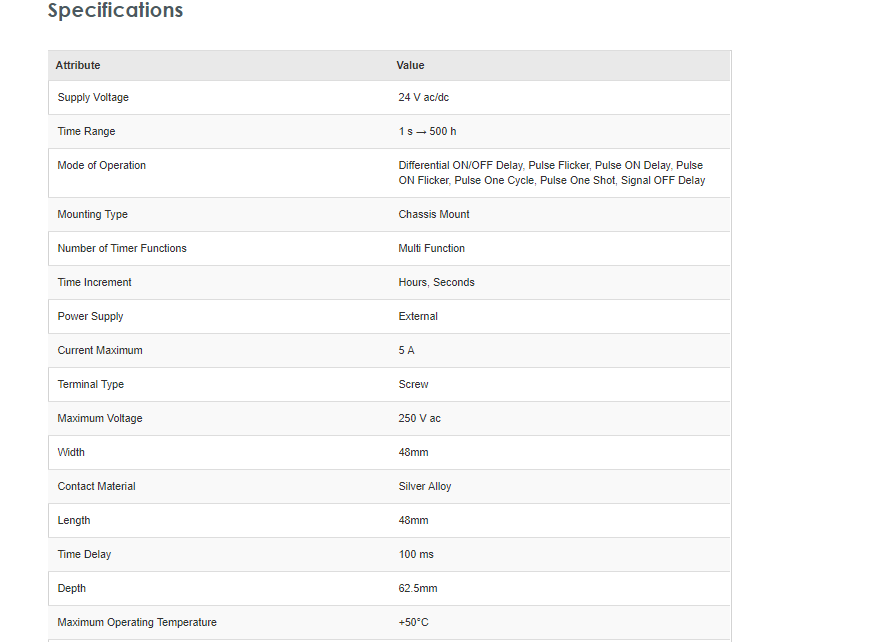Click the Hours, Seconds value
This screenshot has height=642, width=869.
[x=437, y=283]
